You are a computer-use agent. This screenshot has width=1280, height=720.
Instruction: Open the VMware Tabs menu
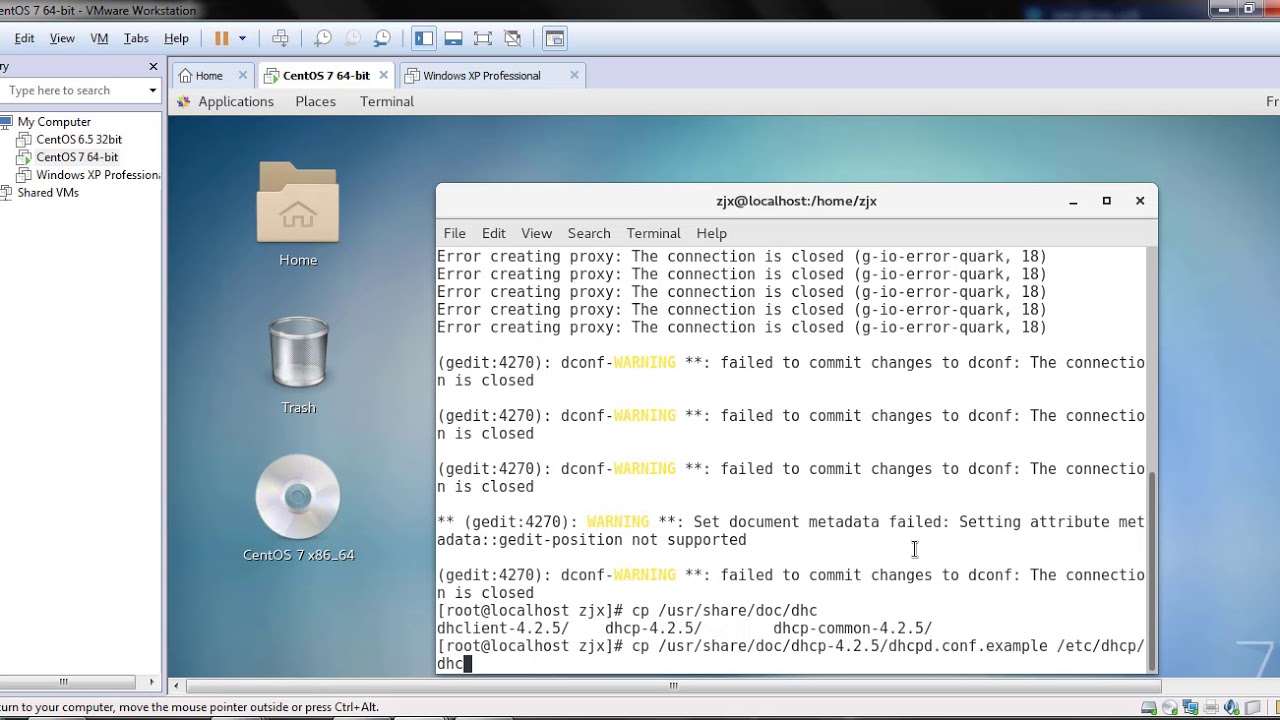point(136,38)
